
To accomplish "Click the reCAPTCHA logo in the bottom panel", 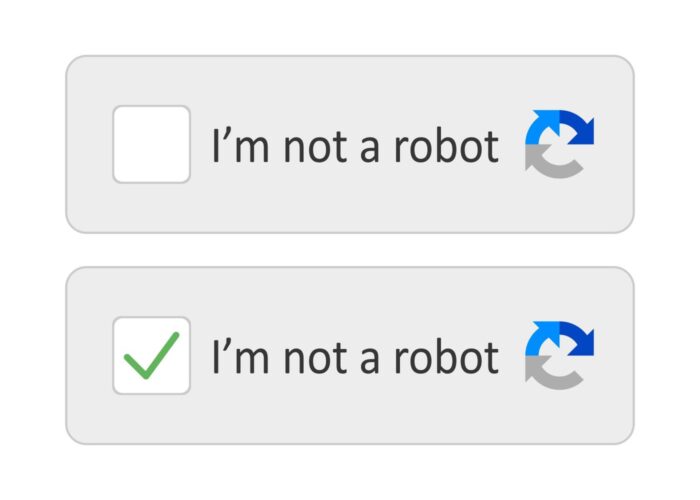I will click(559, 355).
